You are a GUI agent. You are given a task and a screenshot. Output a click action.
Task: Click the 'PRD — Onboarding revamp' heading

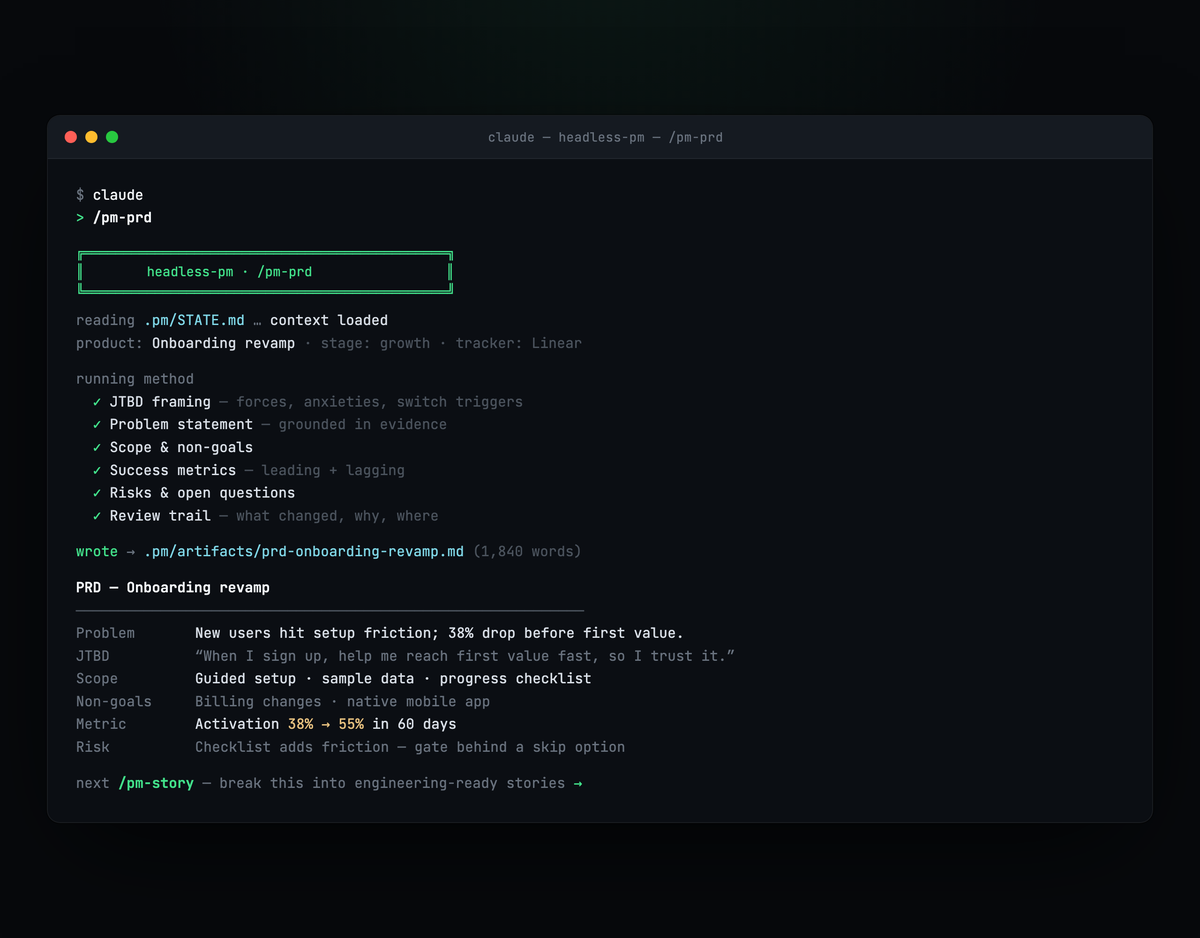click(x=173, y=588)
